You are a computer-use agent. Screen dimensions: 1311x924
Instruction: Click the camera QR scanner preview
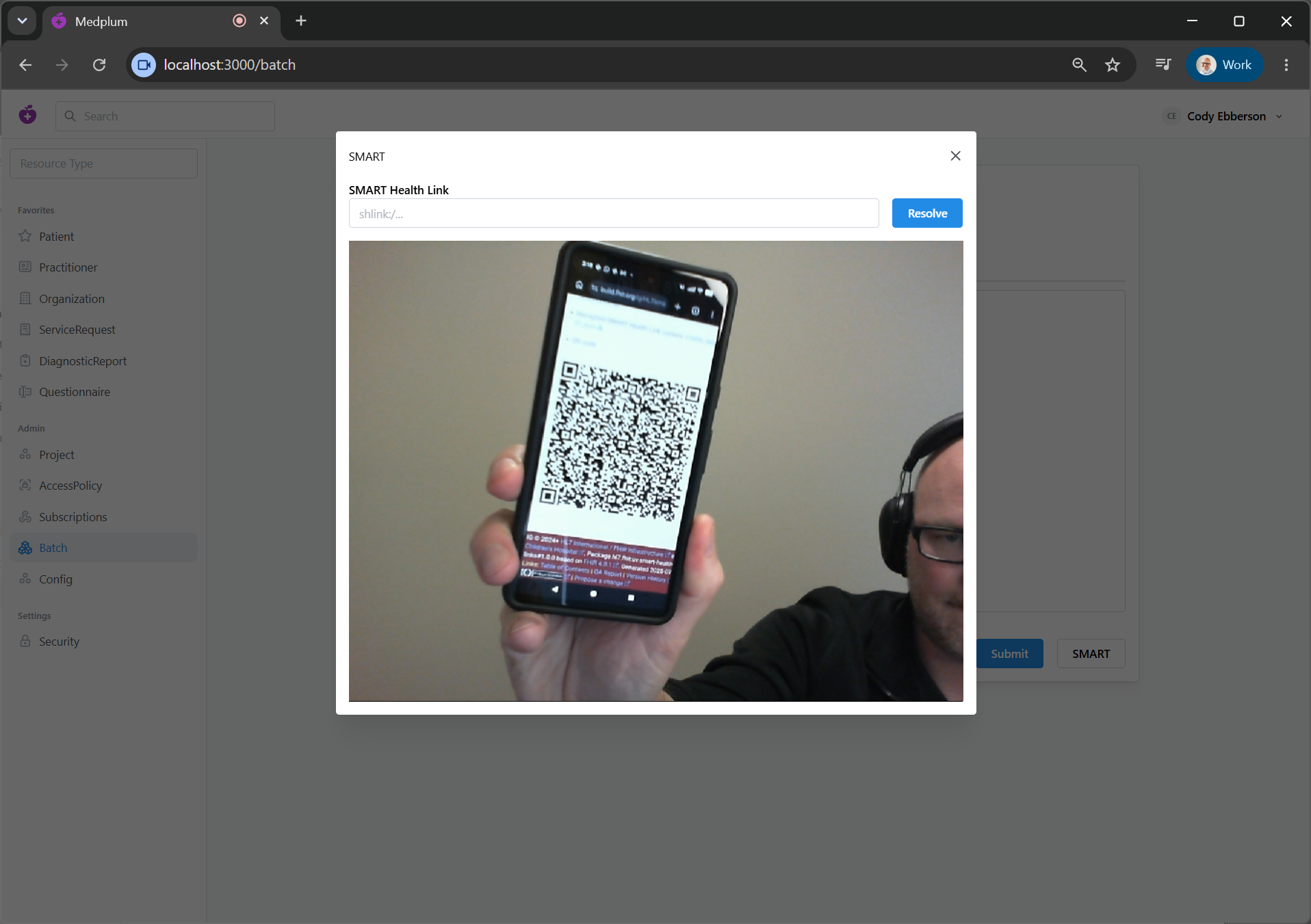(x=655, y=471)
